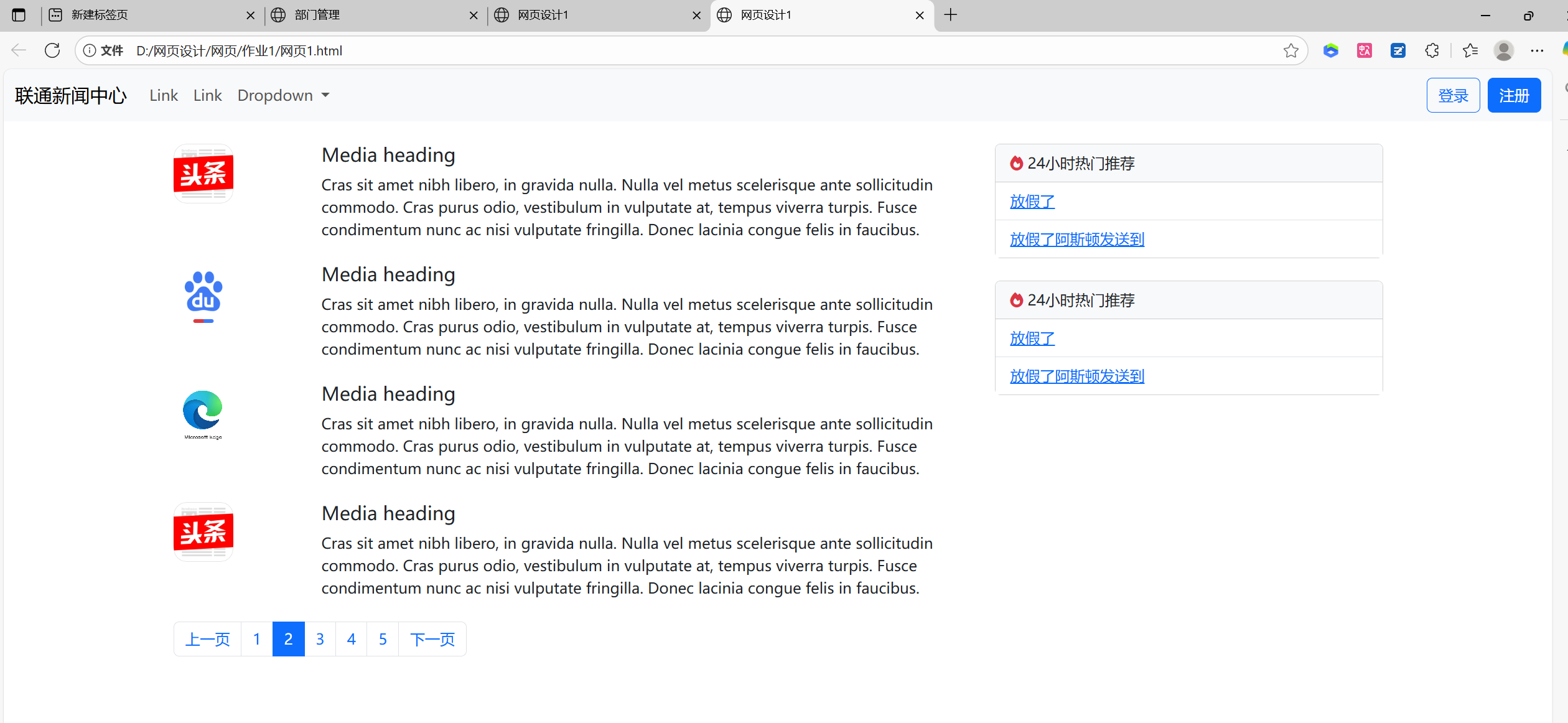Click the 下一页 pagination link
Viewport: 1568px width, 723px height.
(x=432, y=639)
